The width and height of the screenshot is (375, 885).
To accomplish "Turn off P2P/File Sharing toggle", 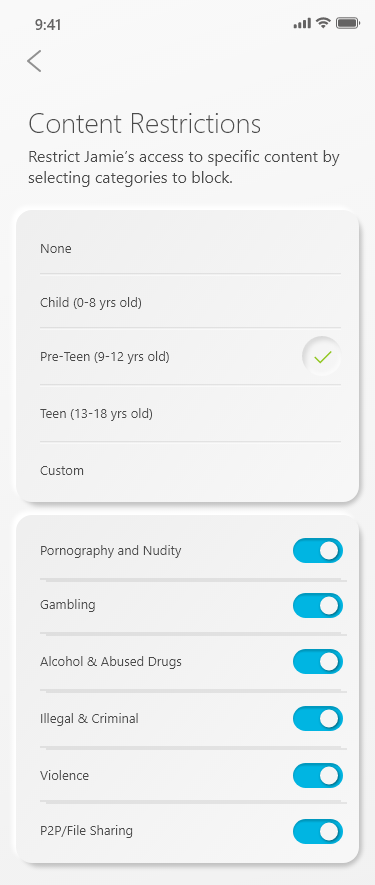I will pos(317,831).
